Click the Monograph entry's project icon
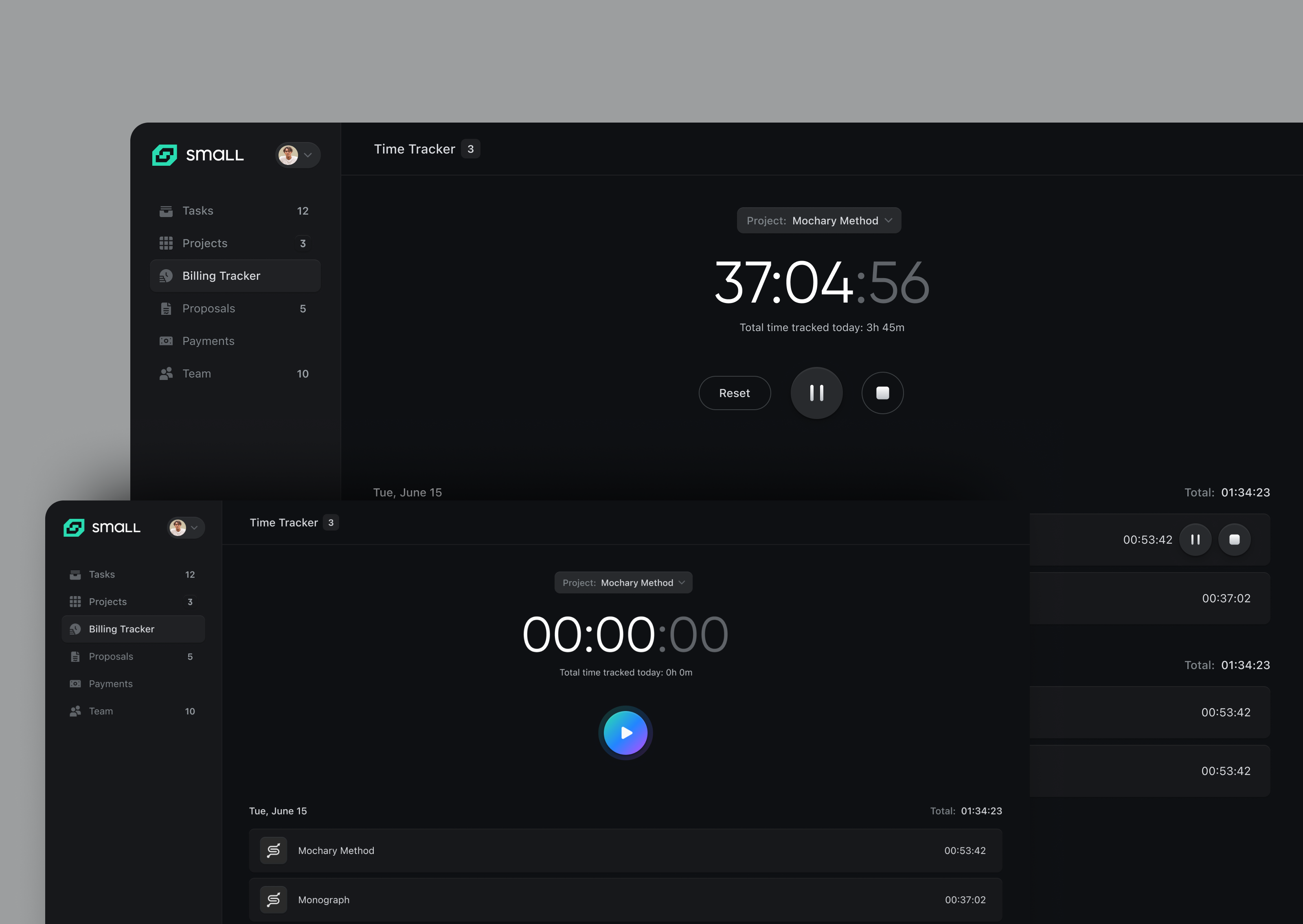Viewport: 1303px width, 924px height. pyautogui.click(x=274, y=900)
